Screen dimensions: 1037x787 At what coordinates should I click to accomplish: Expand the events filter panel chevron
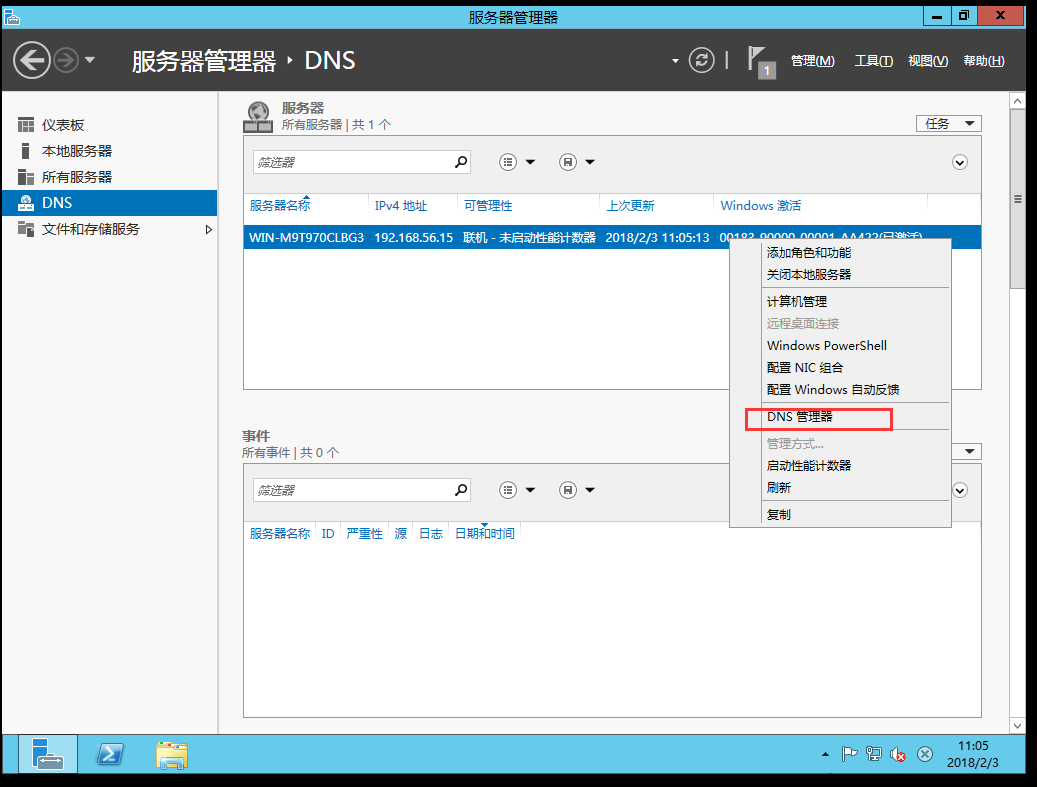960,490
